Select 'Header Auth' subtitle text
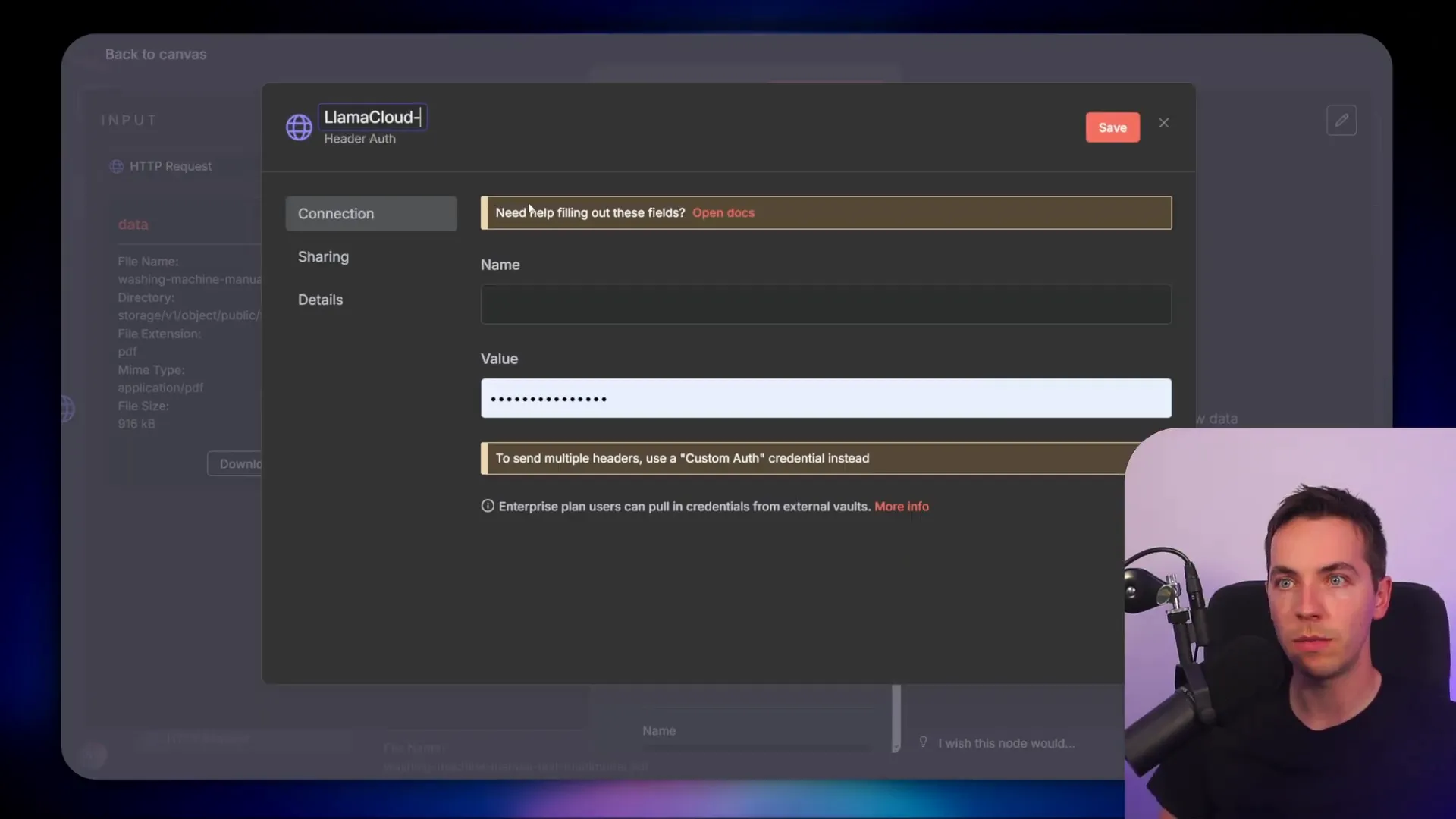1456x819 pixels. 359,139
